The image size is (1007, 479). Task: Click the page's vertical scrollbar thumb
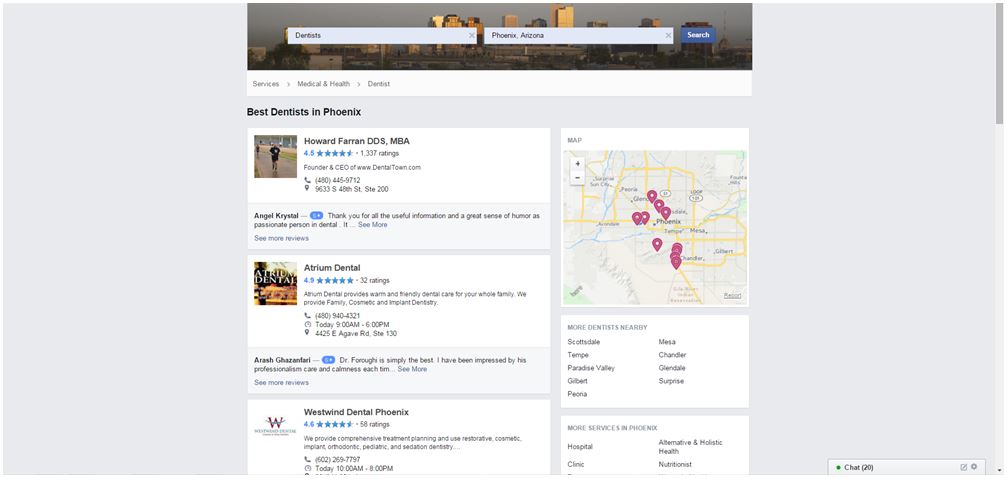point(999,63)
